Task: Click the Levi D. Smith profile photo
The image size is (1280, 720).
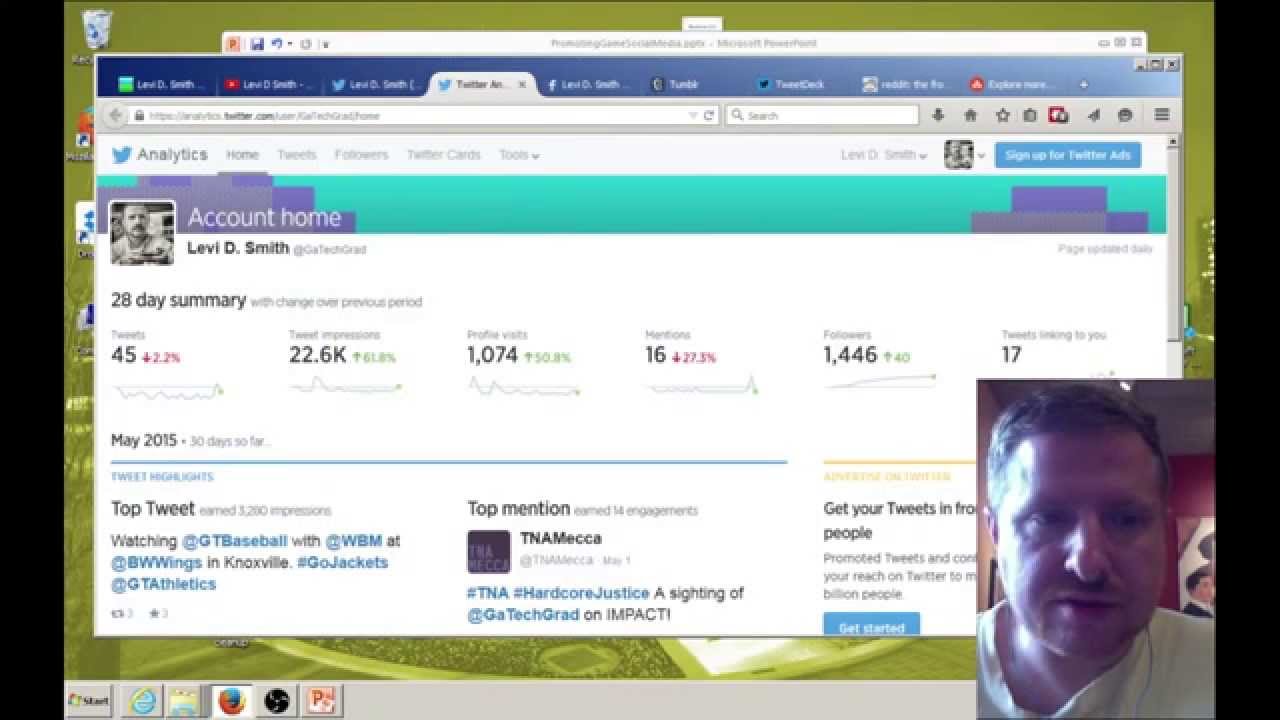Action: click(x=142, y=233)
